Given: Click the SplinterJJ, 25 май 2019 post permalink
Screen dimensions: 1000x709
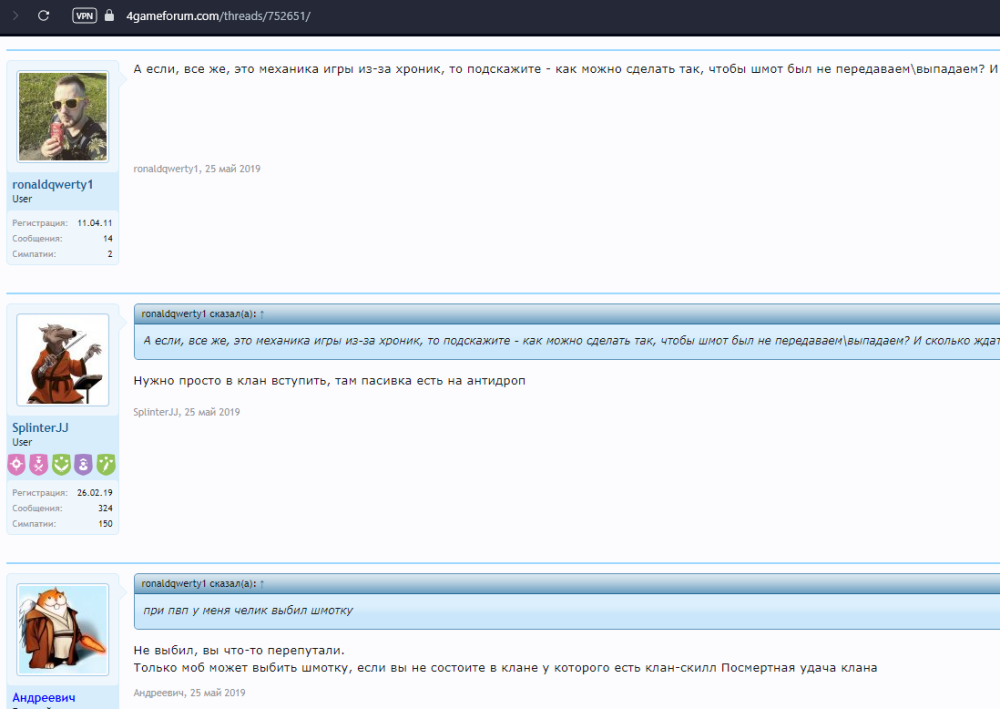Looking at the screenshot, I should point(187,412).
